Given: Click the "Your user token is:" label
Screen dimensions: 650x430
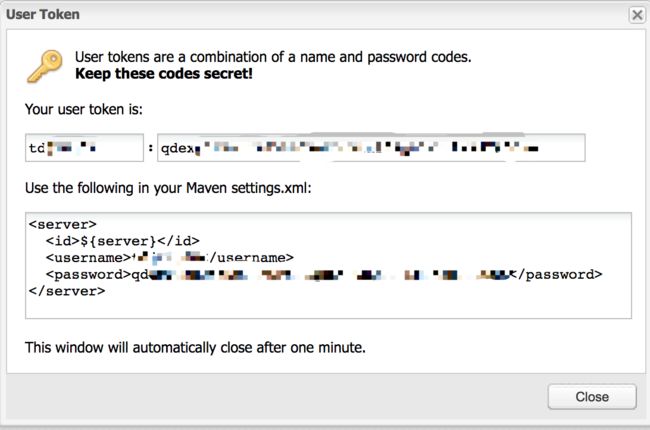Looking at the screenshot, I should click(84, 109).
